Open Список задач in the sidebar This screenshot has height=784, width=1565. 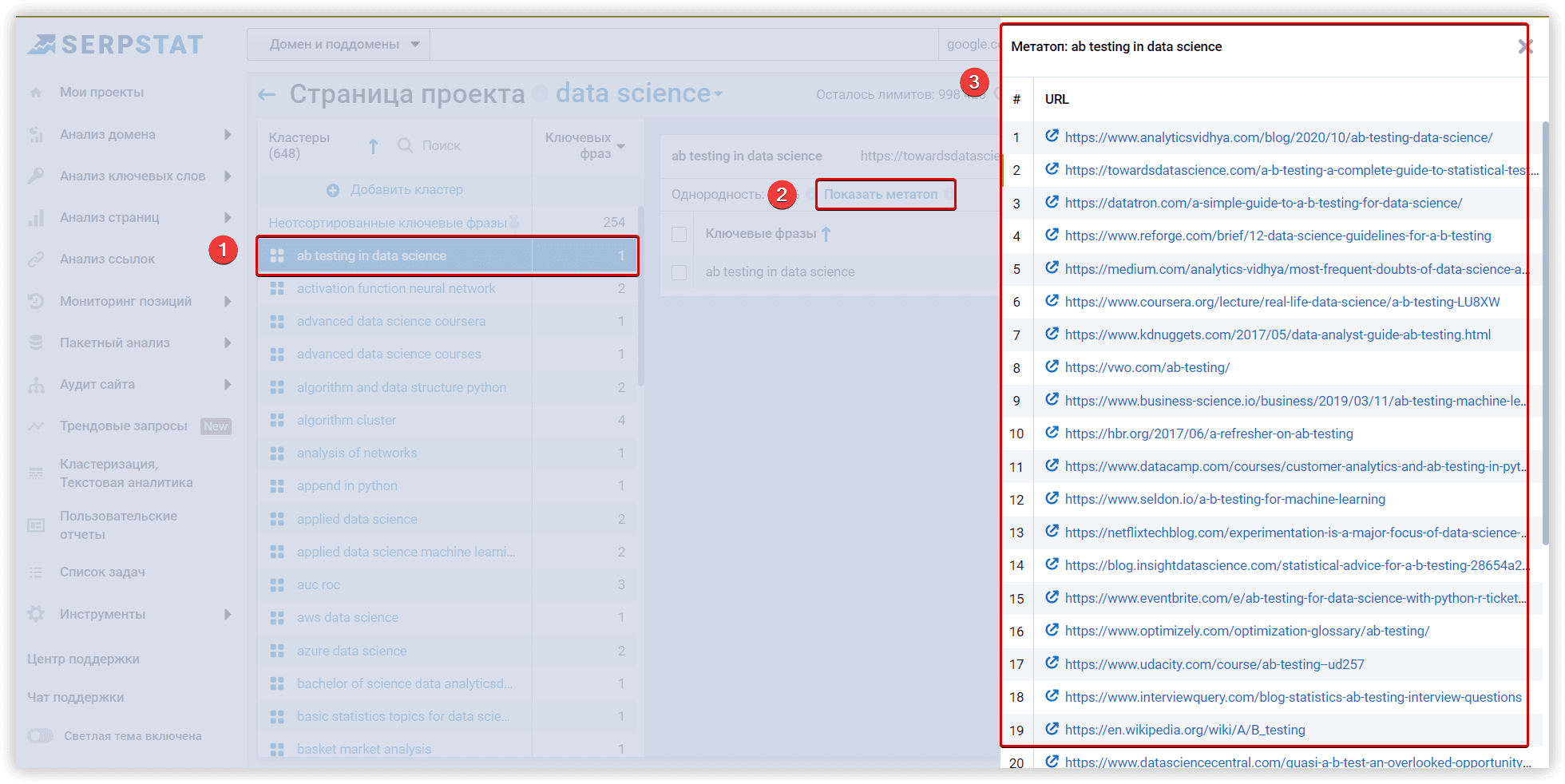(x=102, y=572)
